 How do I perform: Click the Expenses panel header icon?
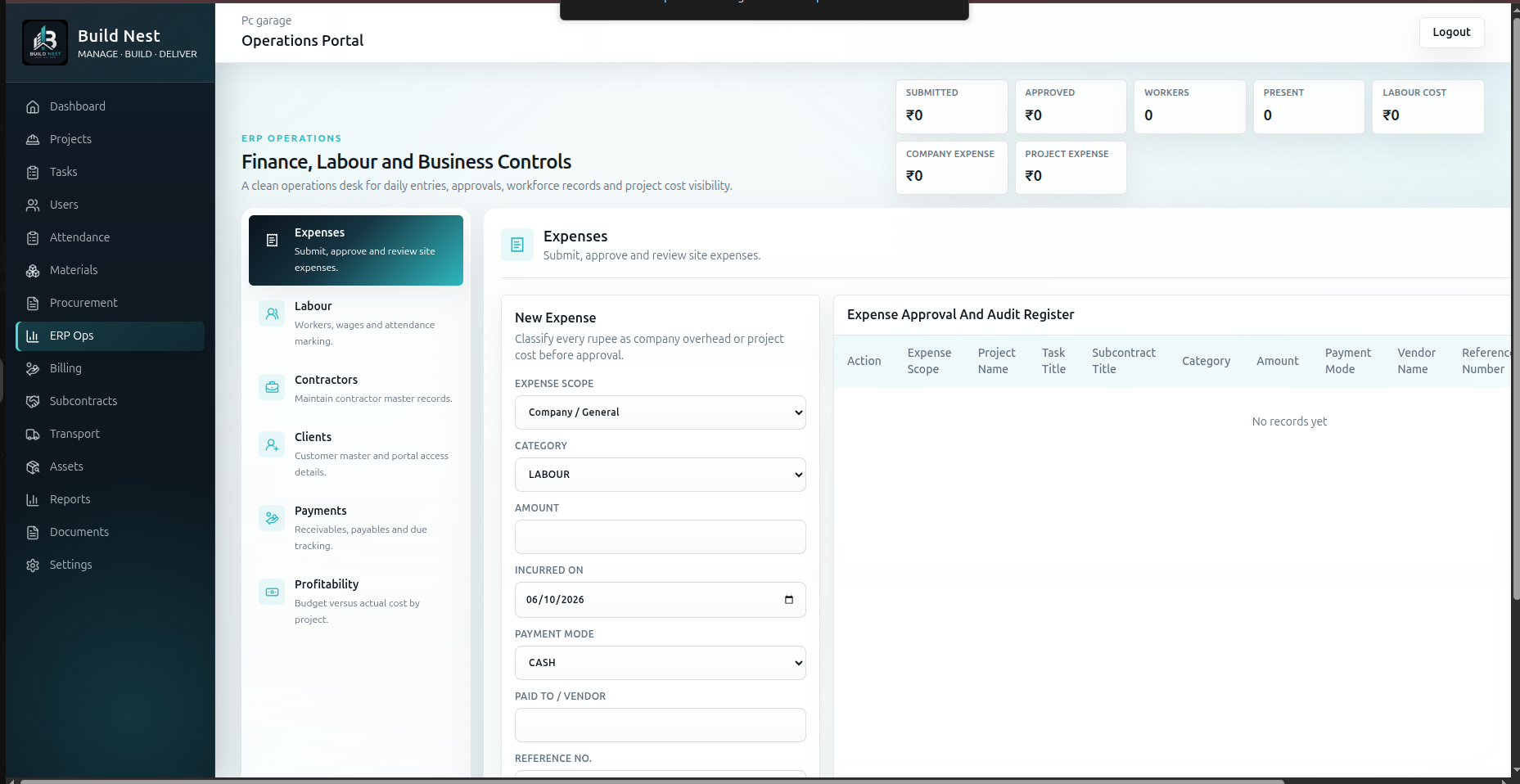(x=517, y=245)
